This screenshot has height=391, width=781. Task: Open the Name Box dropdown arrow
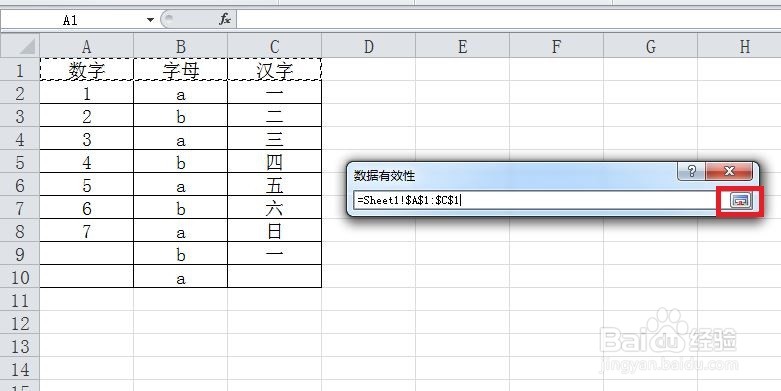150,20
